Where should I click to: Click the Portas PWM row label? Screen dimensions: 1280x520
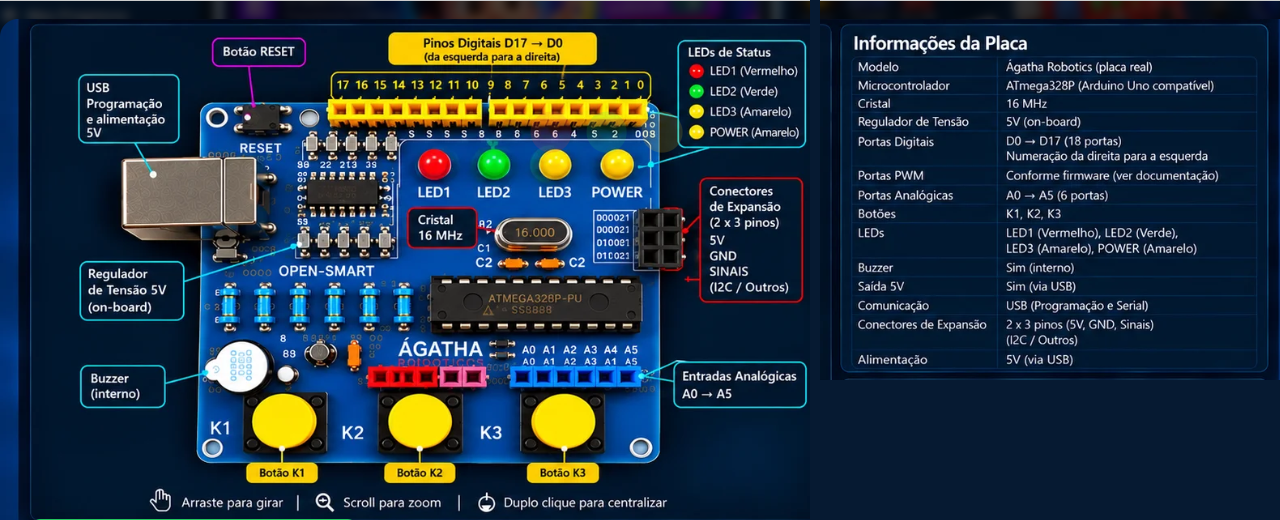[891, 176]
